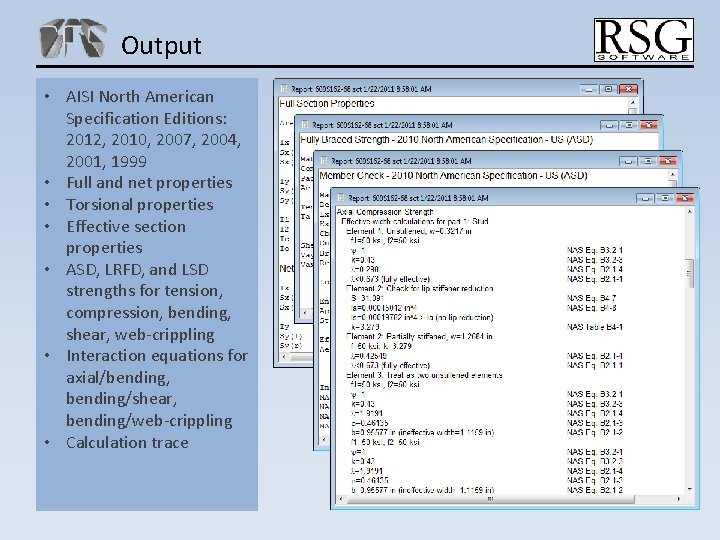720x540 pixels.
Task: Click the 'Net' heading in Full Section Properties window
Action: (x=286, y=268)
